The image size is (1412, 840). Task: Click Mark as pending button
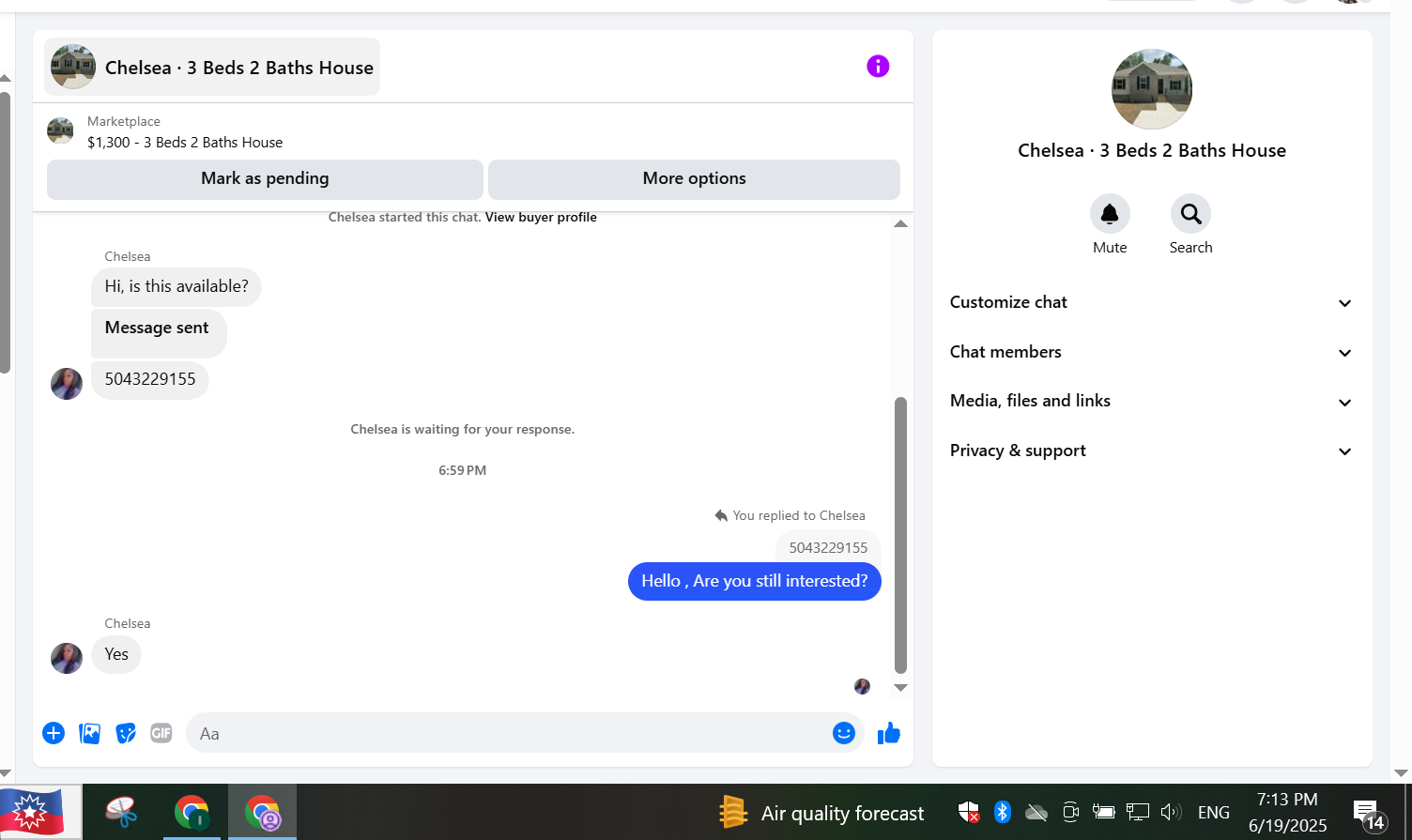point(265,179)
